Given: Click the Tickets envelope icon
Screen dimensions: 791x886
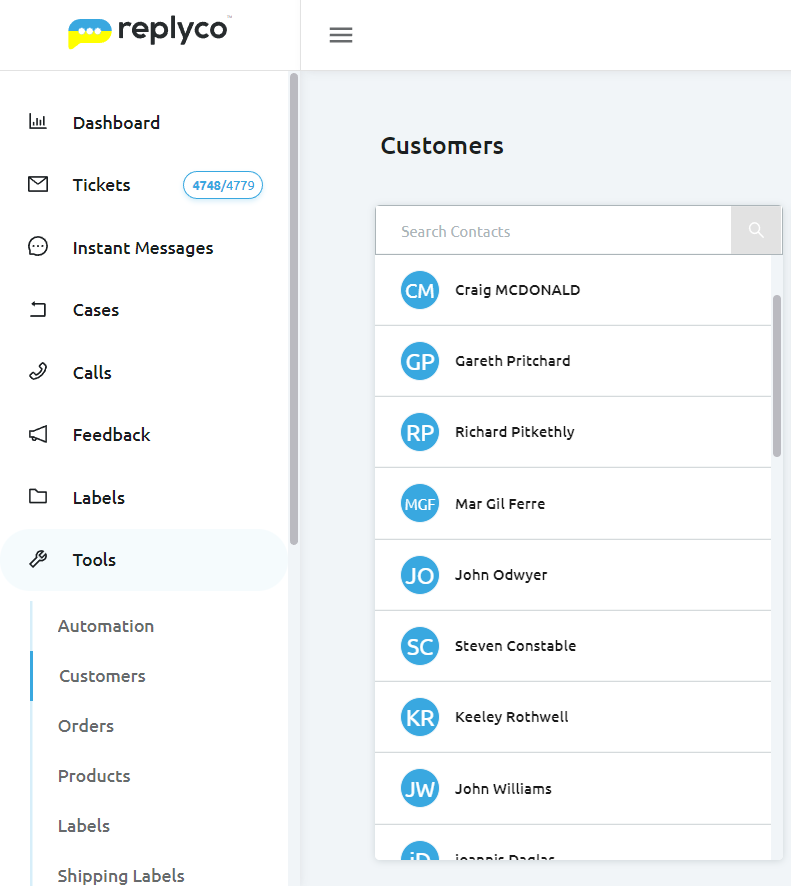Looking at the screenshot, I should click(x=38, y=184).
